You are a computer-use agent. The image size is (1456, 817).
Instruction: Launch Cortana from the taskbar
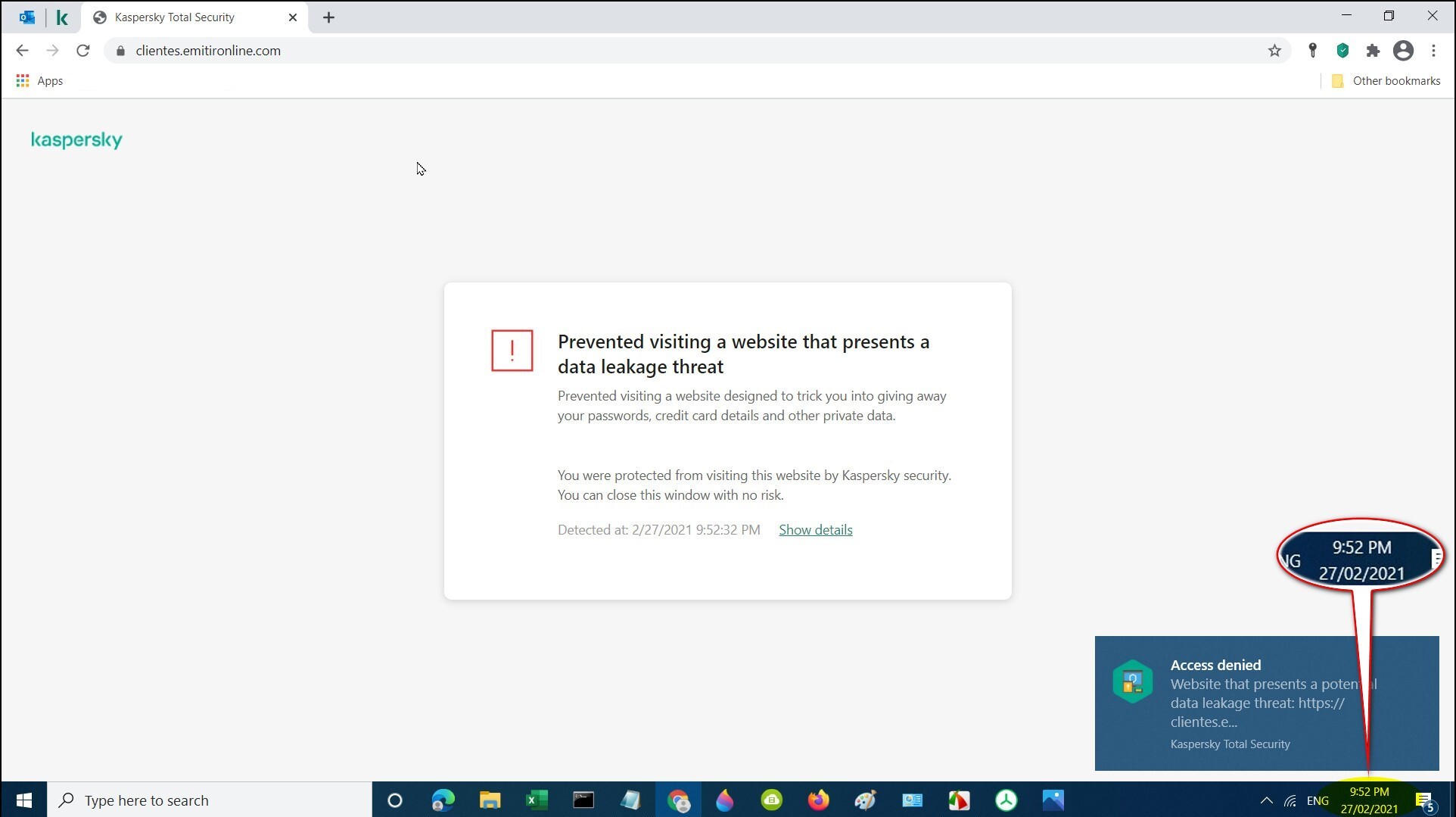click(395, 800)
